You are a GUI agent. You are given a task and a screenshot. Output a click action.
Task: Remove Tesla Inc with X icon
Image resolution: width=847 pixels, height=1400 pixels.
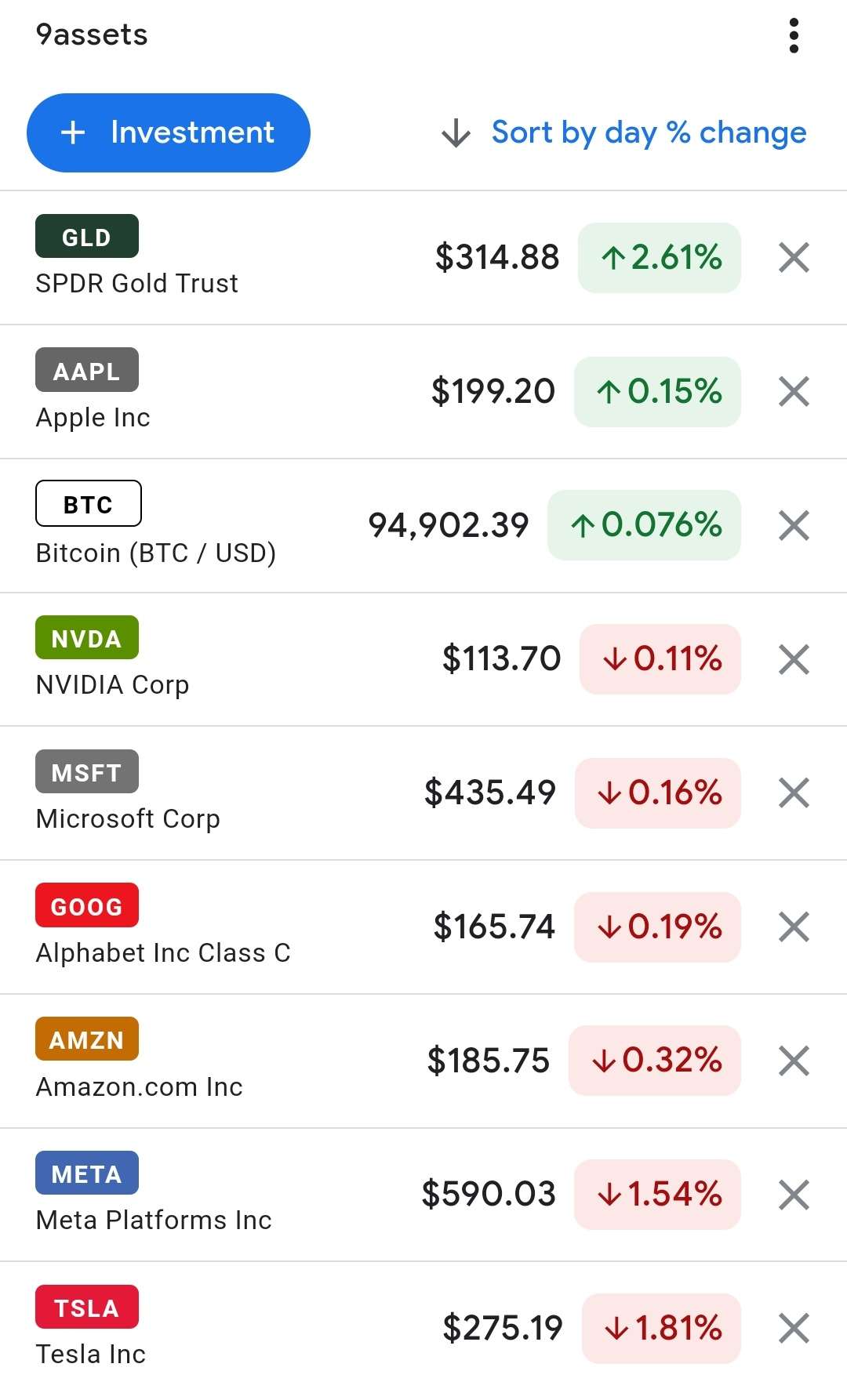(x=794, y=1329)
